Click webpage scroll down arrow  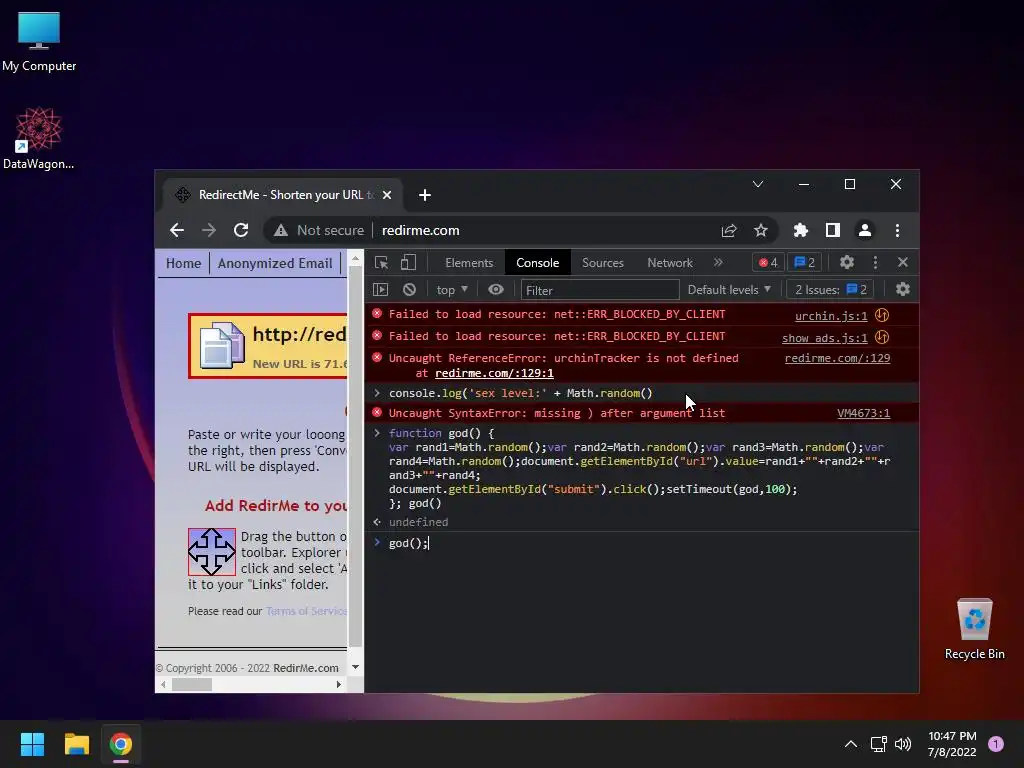pos(355,667)
